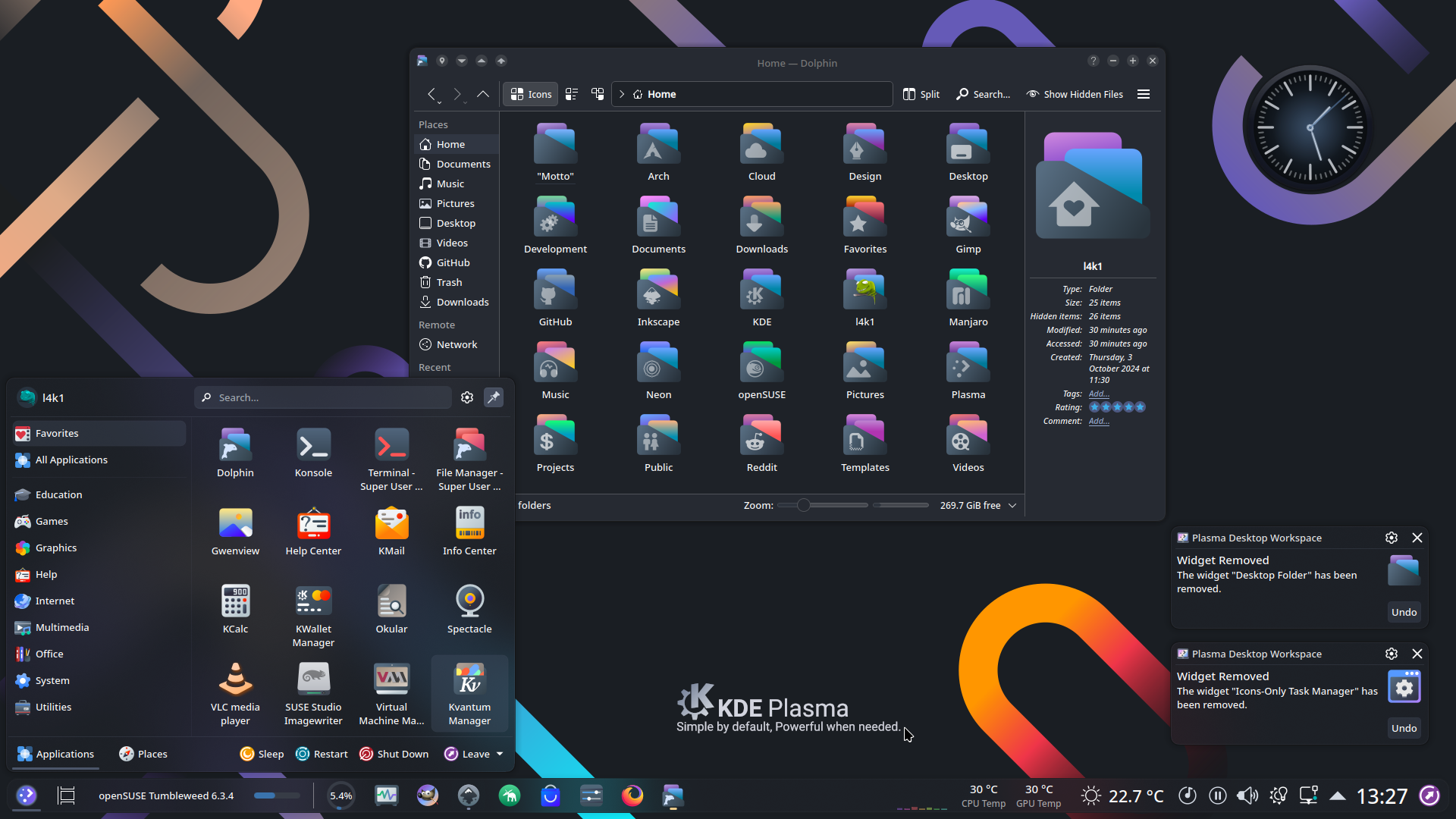Launch VLC media player from launcher

coord(235,693)
